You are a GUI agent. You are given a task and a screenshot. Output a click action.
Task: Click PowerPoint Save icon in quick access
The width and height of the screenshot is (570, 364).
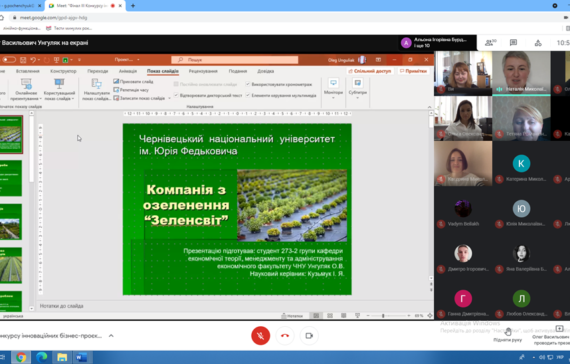[23, 60]
